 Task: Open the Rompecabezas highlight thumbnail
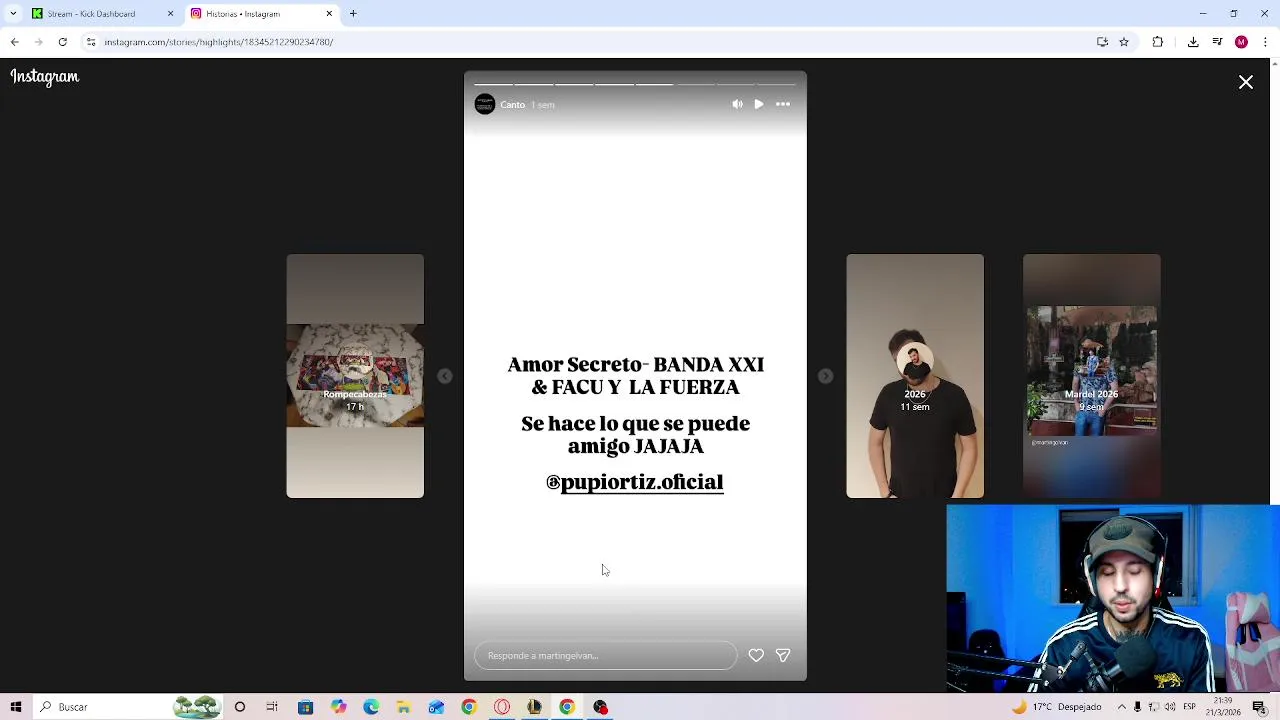point(355,376)
